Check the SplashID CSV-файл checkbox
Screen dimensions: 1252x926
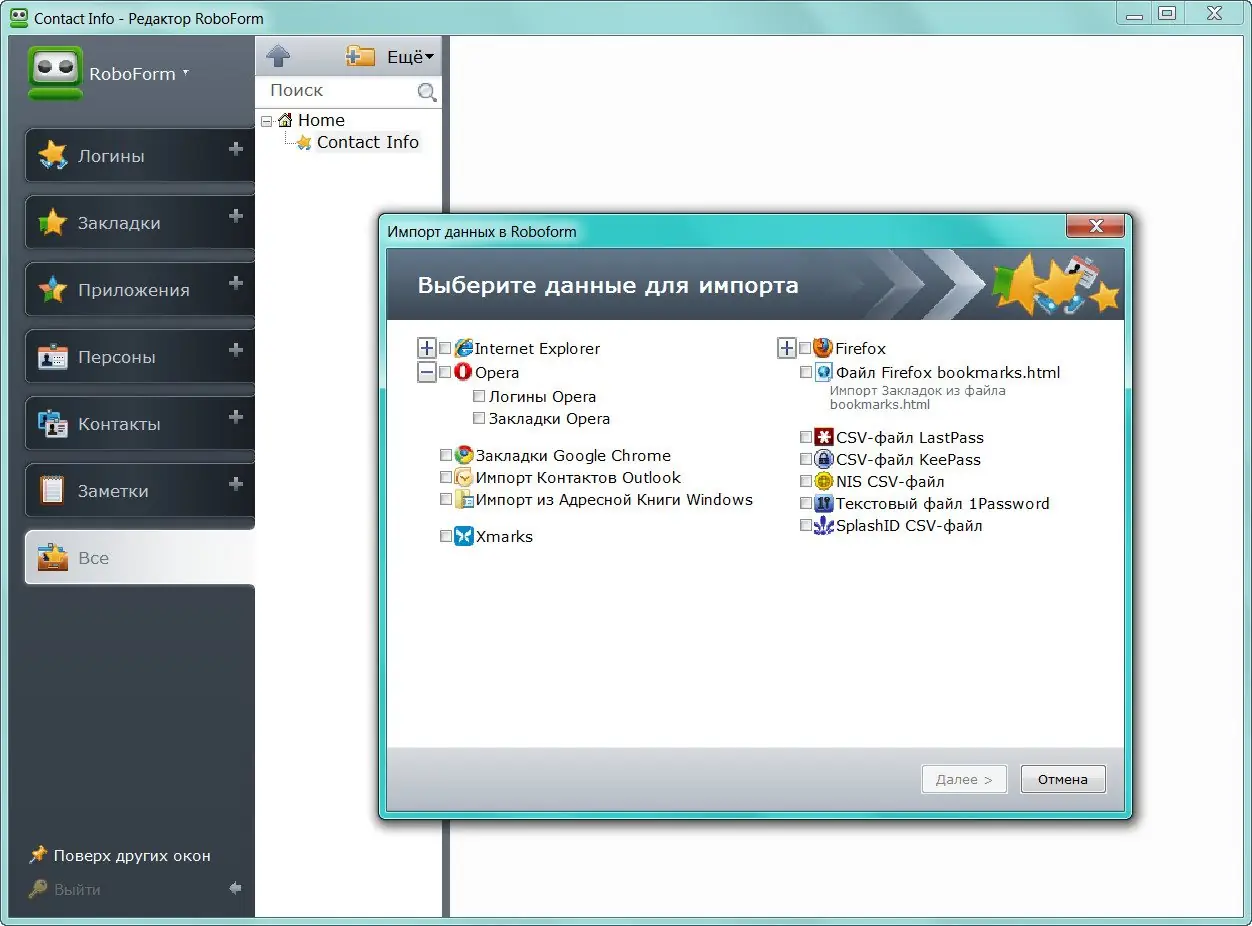[806, 525]
